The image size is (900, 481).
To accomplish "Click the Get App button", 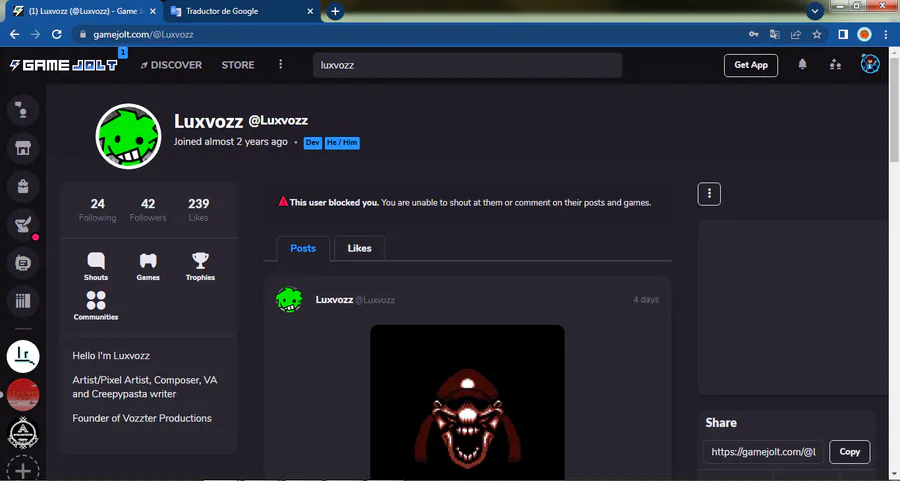I will [751, 65].
